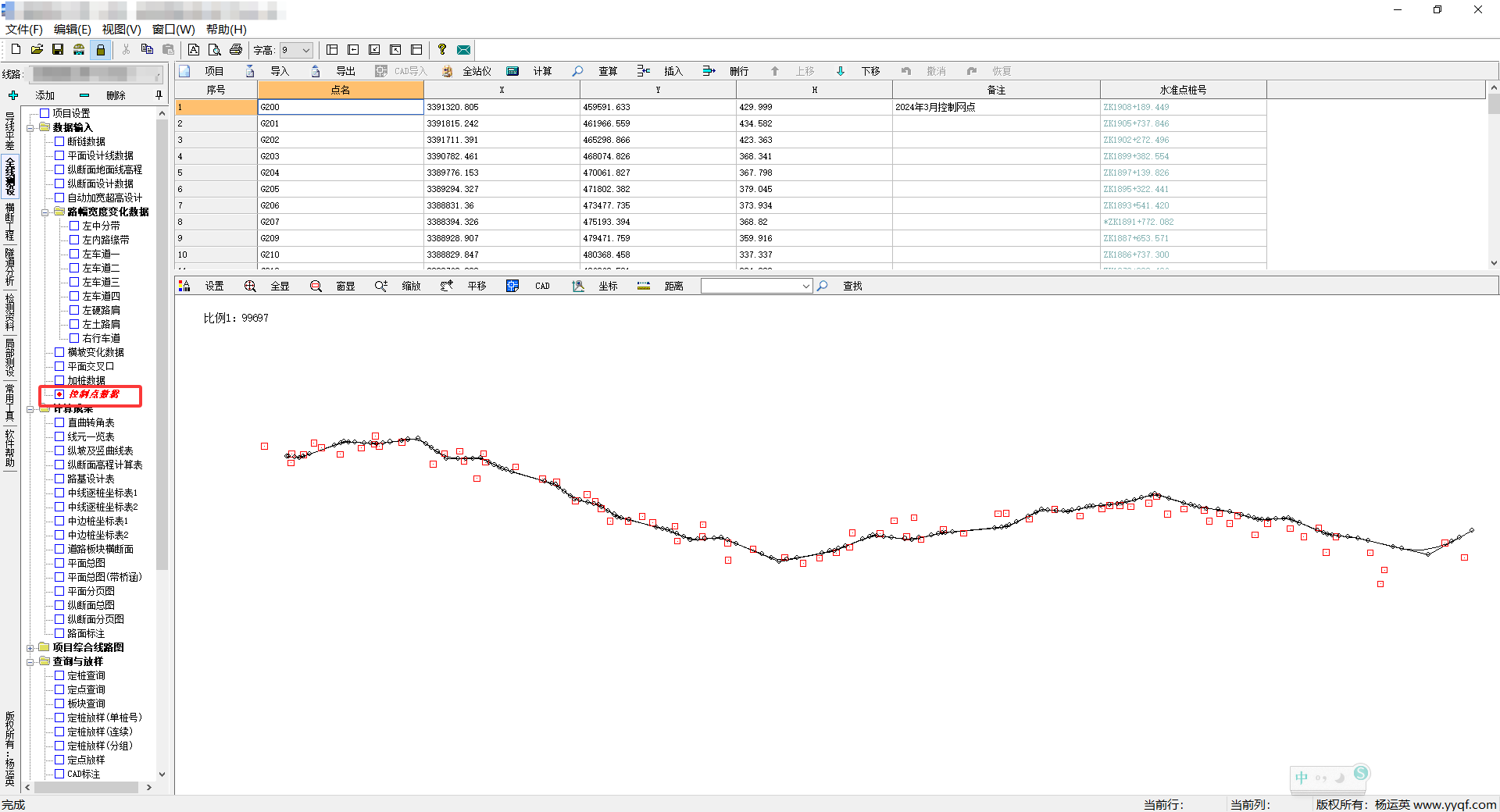
Task: Check the 左中分带 checkbox
Action: [x=74, y=226]
